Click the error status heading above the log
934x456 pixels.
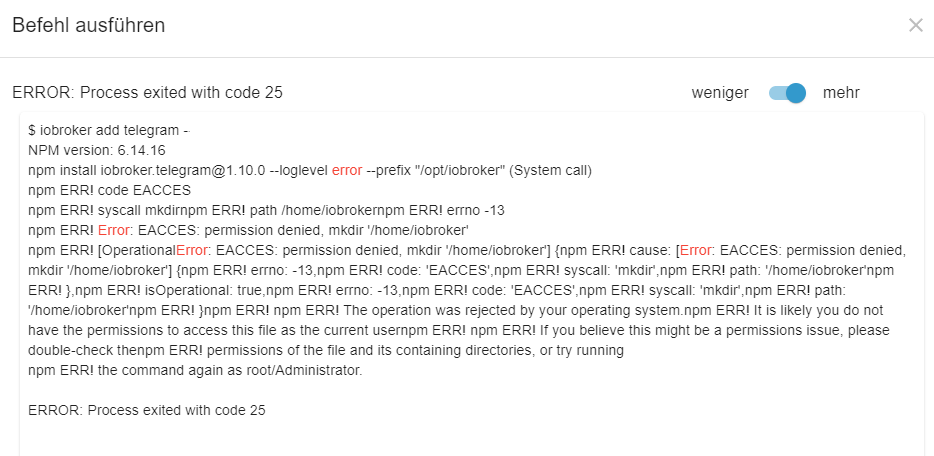pyautogui.click(x=147, y=93)
